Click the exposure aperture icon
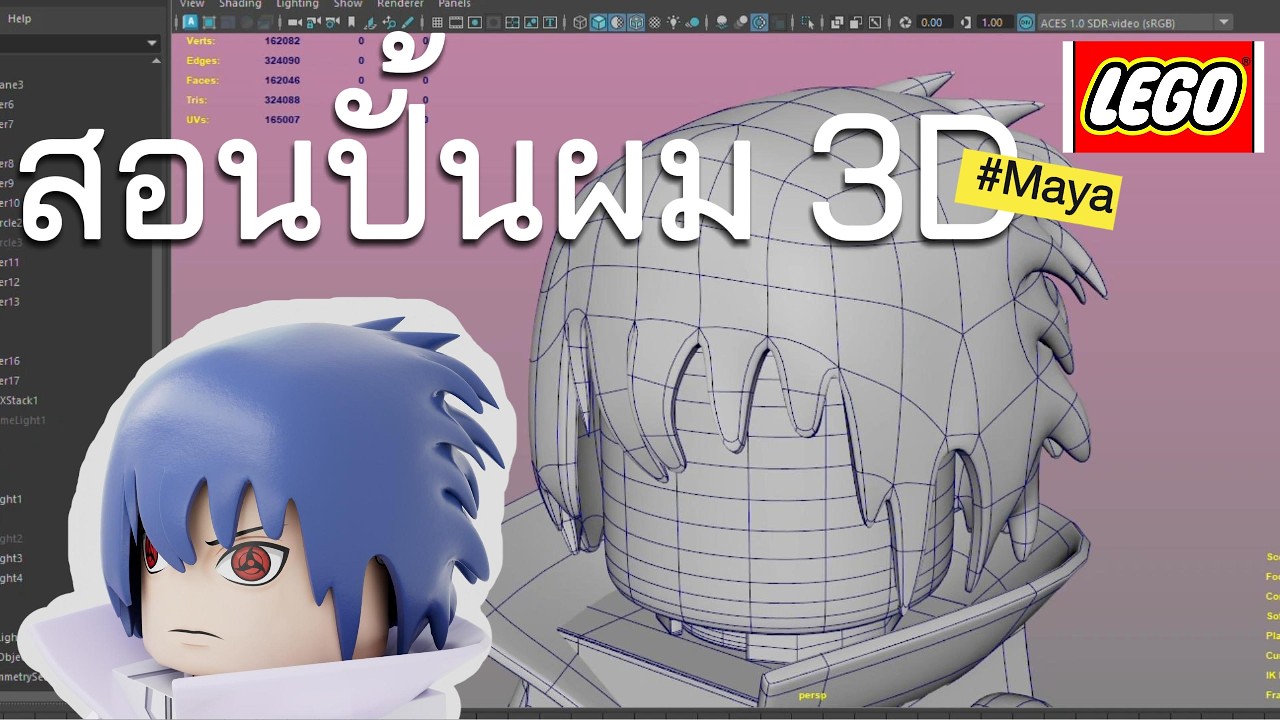This screenshot has height=720, width=1280. (x=905, y=22)
